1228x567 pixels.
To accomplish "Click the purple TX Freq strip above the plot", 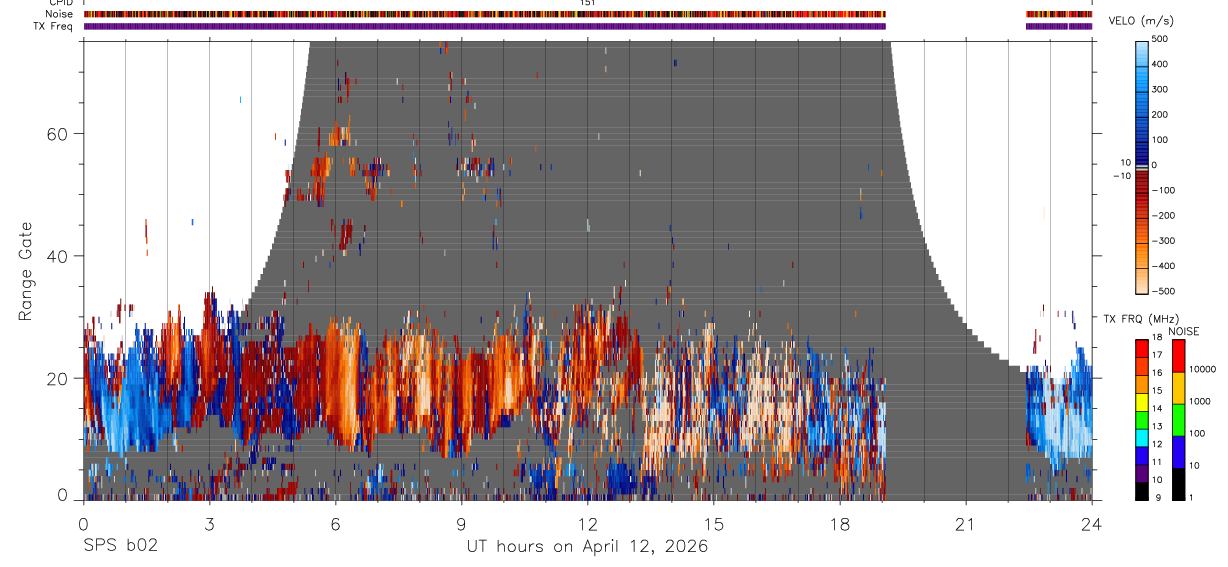I will (484, 26).
